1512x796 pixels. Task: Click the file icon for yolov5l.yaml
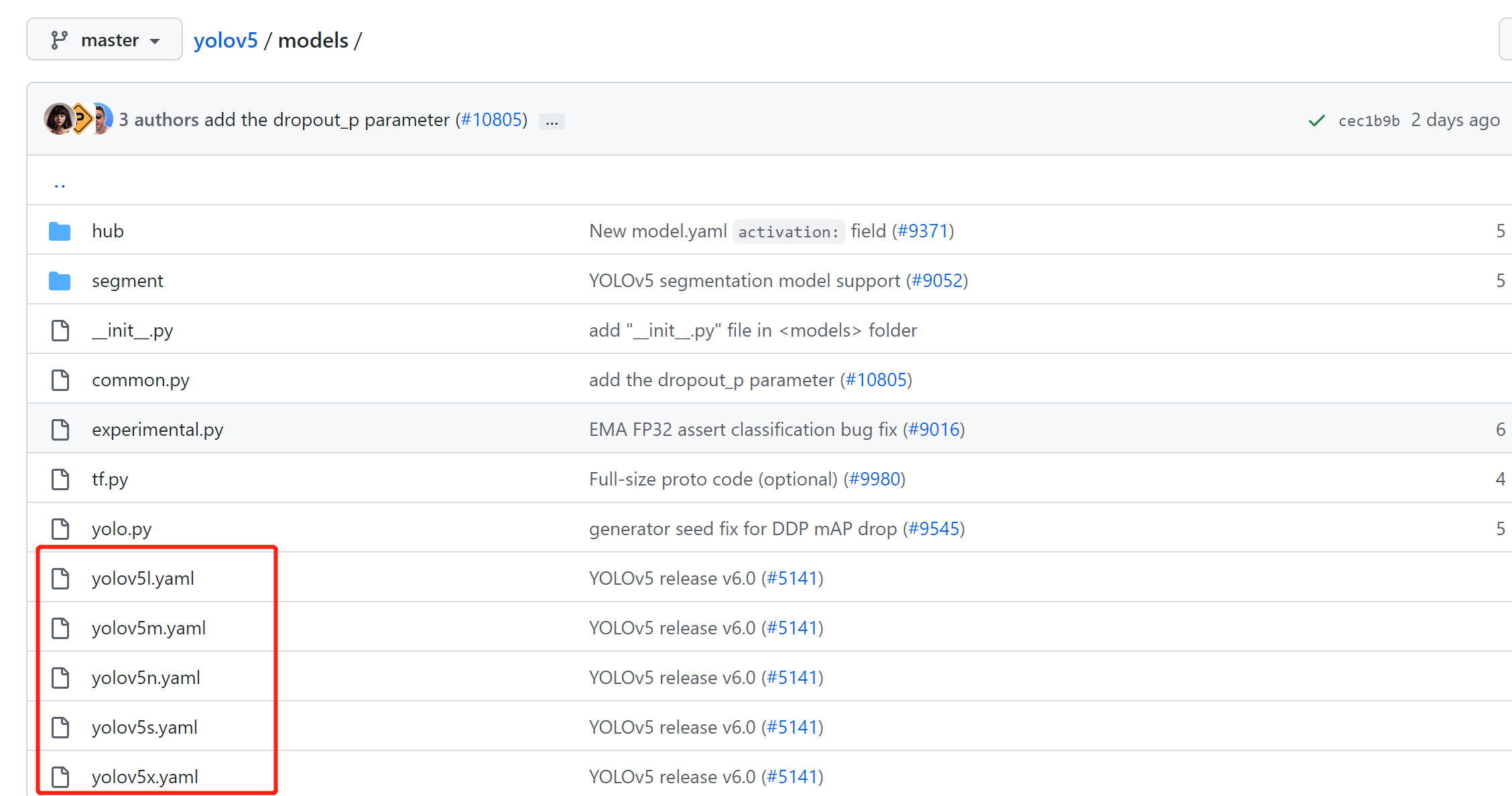coord(60,579)
